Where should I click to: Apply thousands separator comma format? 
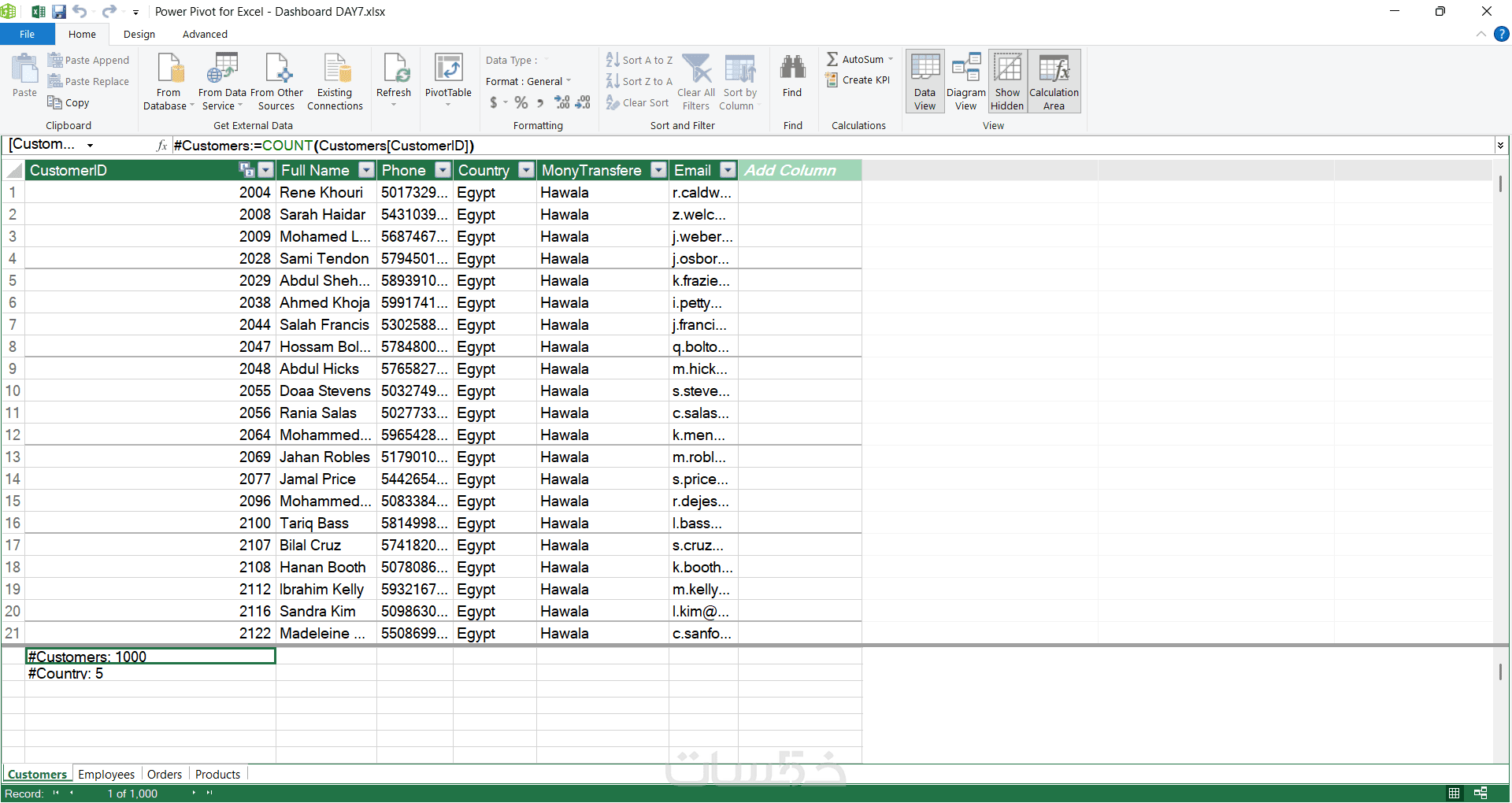[x=540, y=102]
